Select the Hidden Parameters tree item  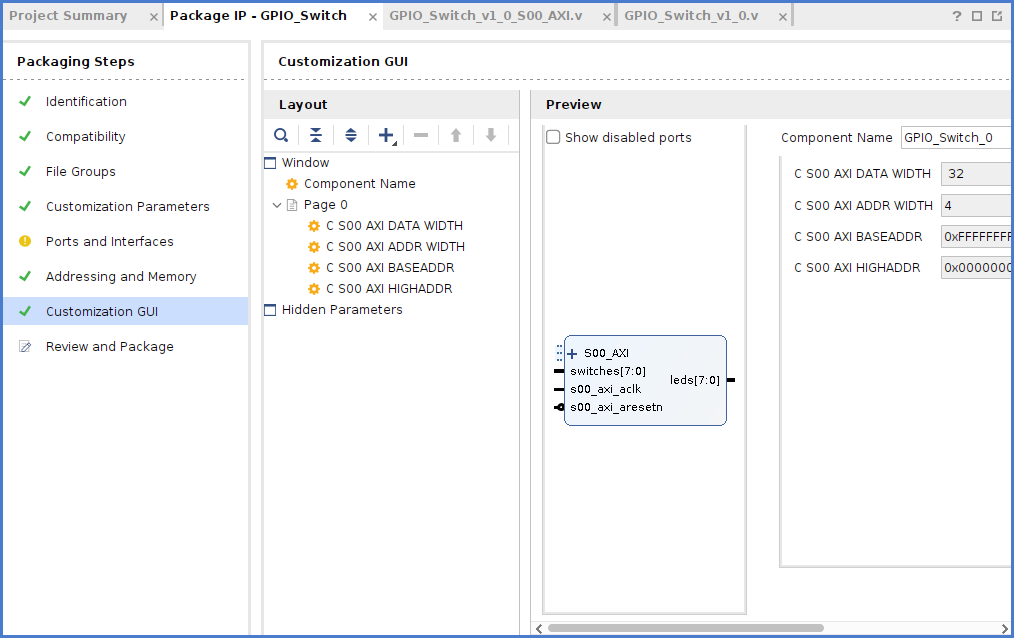pyautogui.click(x=342, y=310)
